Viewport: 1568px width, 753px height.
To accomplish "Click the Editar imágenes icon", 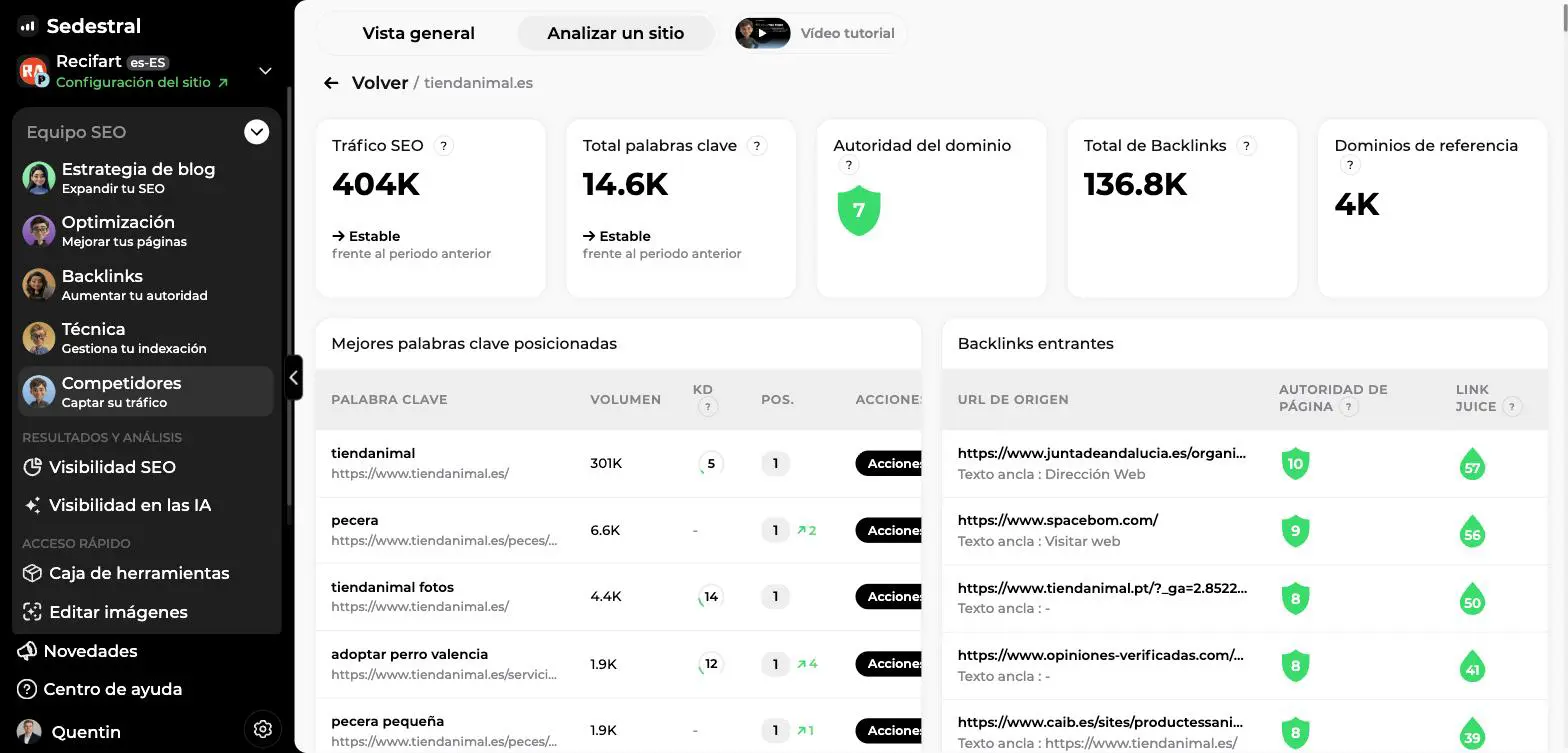I will click(x=32, y=612).
